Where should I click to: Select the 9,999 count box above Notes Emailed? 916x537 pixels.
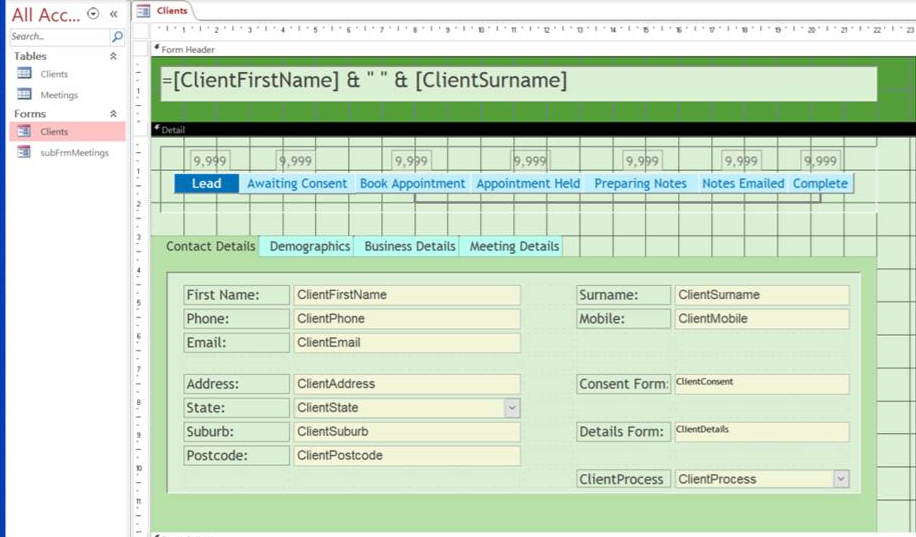coord(741,161)
